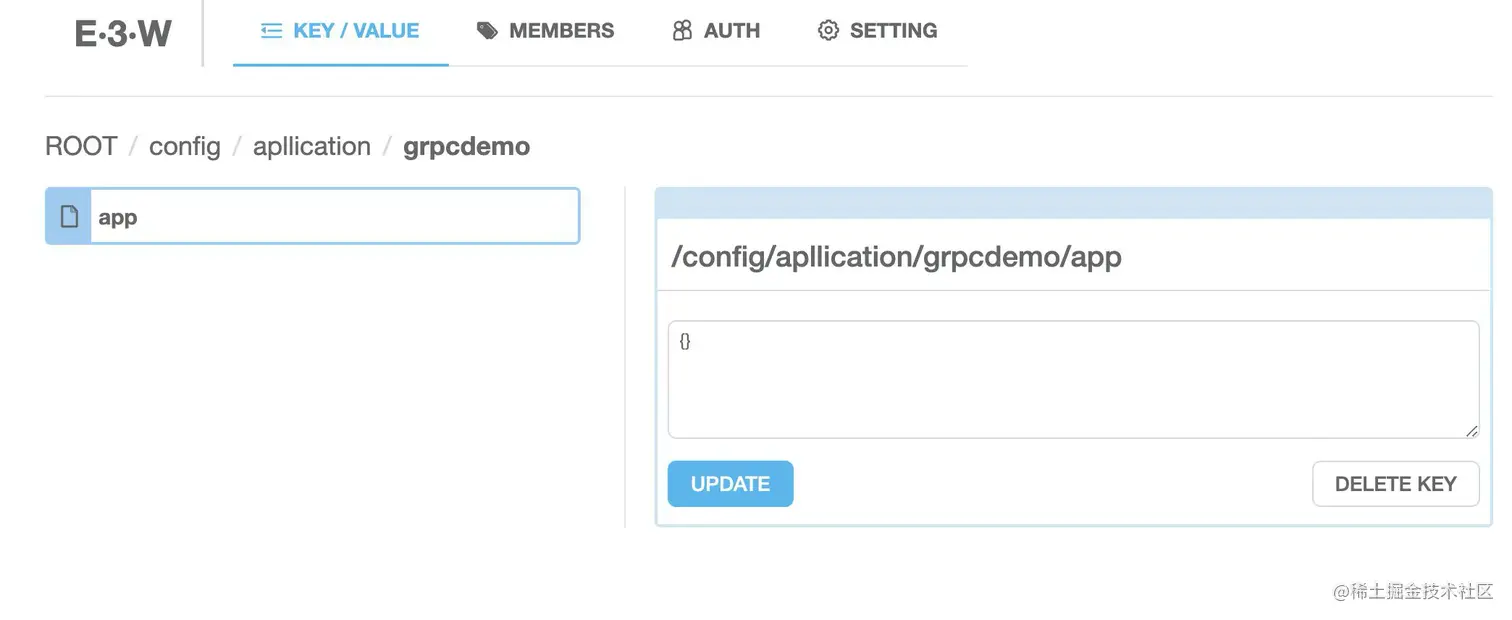The image size is (1512, 620).
Task: Click the /config/apllication/grpcdemo/app key path heading
Action: click(896, 257)
